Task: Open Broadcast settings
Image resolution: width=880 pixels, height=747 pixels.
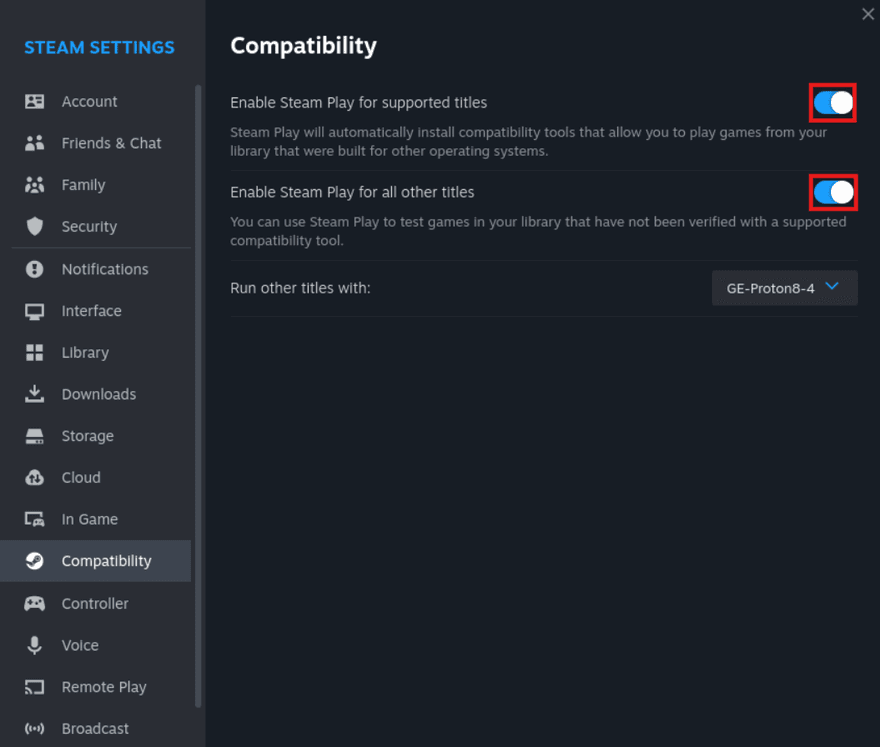Action: point(95,728)
